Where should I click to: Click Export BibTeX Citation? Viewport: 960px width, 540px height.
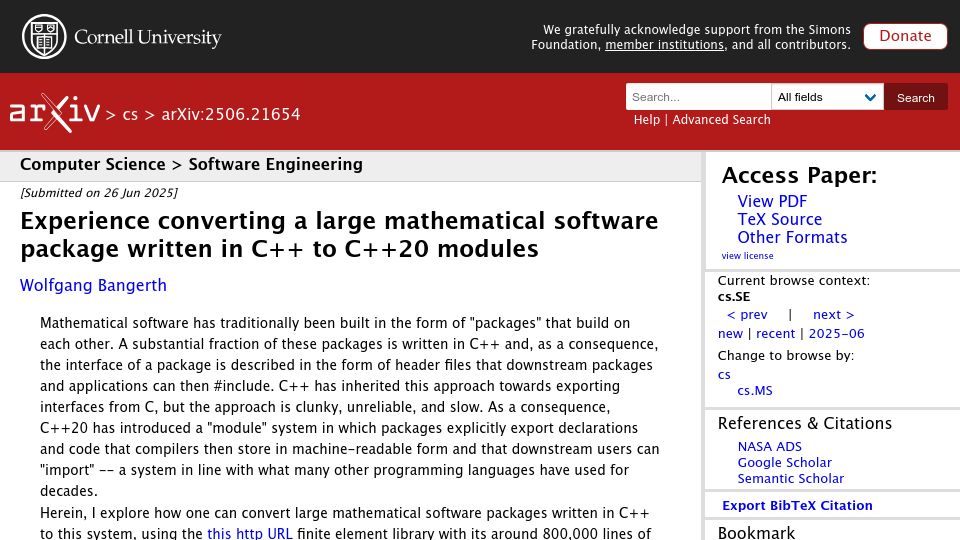pos(797,506)
